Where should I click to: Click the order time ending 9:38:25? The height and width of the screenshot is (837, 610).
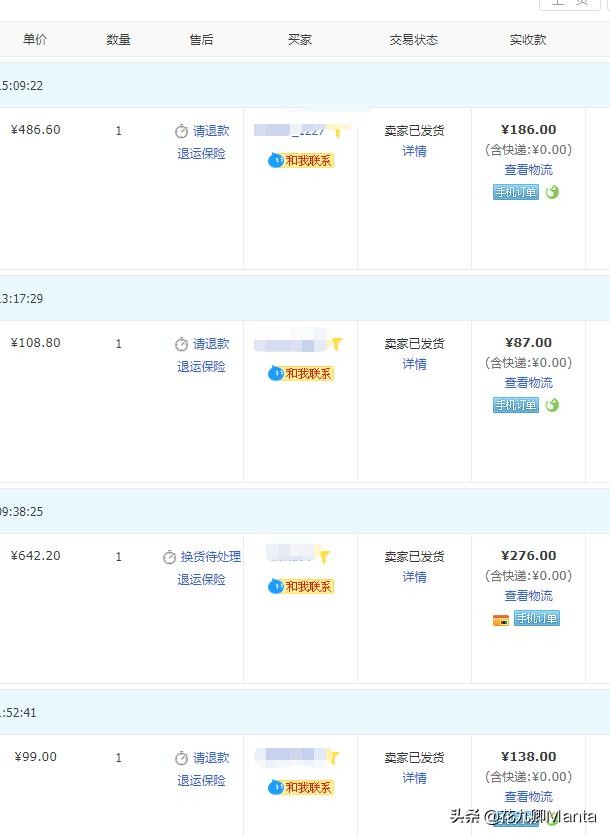(21, 511)
